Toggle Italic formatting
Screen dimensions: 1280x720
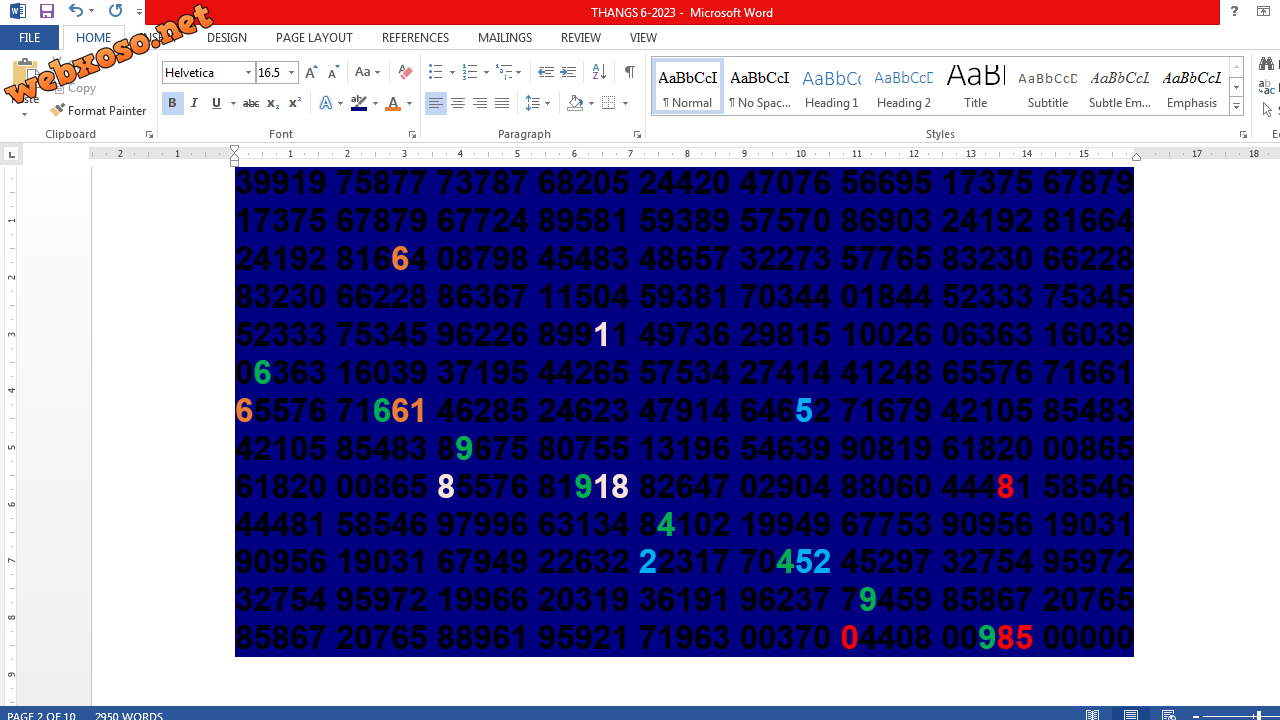tap(194, 103)
